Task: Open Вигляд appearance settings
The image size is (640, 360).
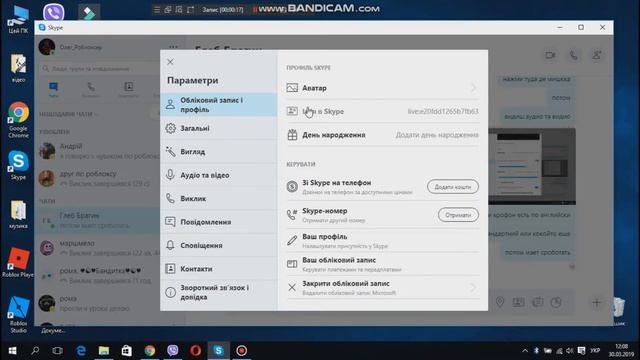Action: coord(219,151)
